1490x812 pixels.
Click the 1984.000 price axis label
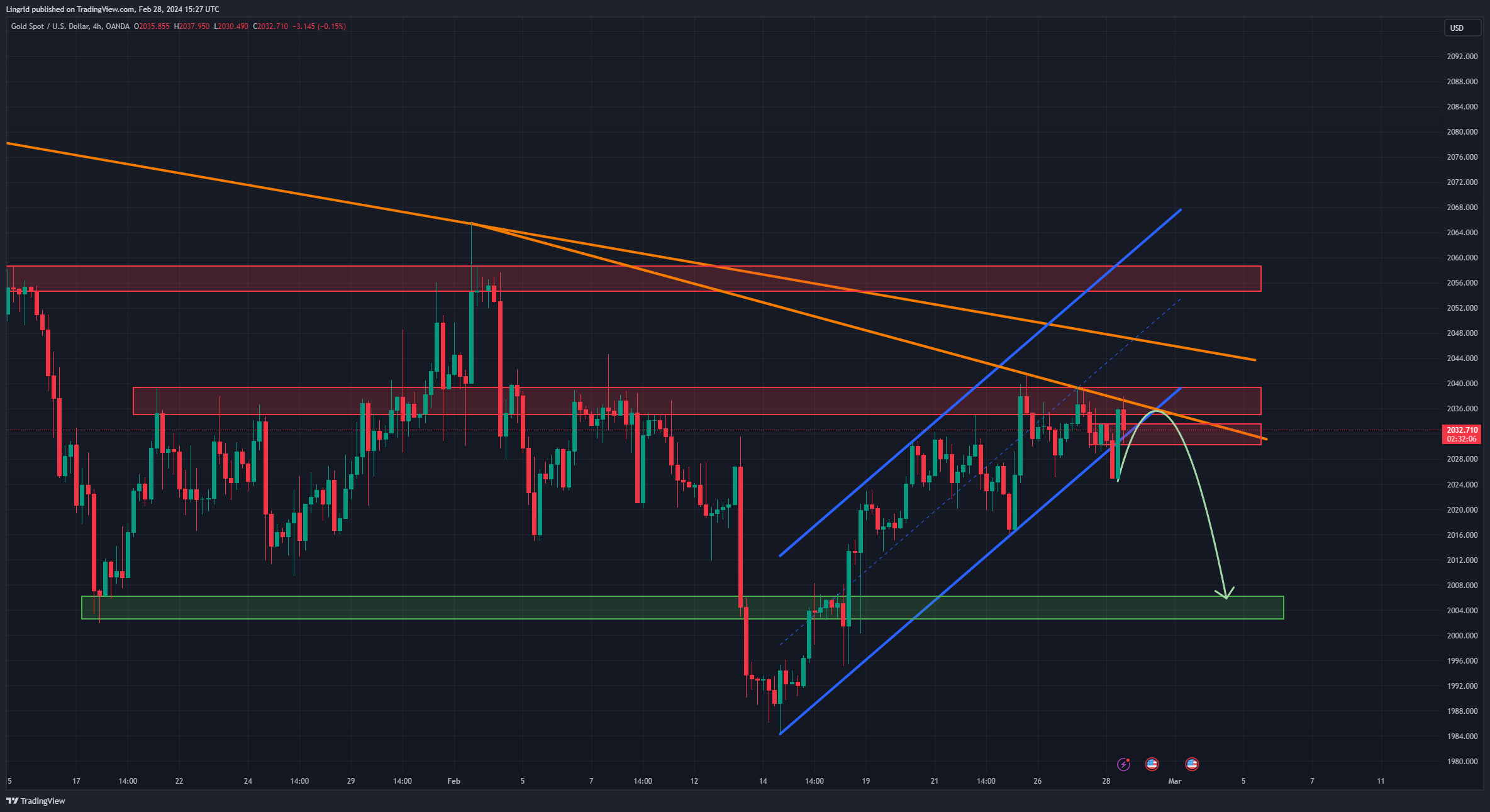[1462, 737]
